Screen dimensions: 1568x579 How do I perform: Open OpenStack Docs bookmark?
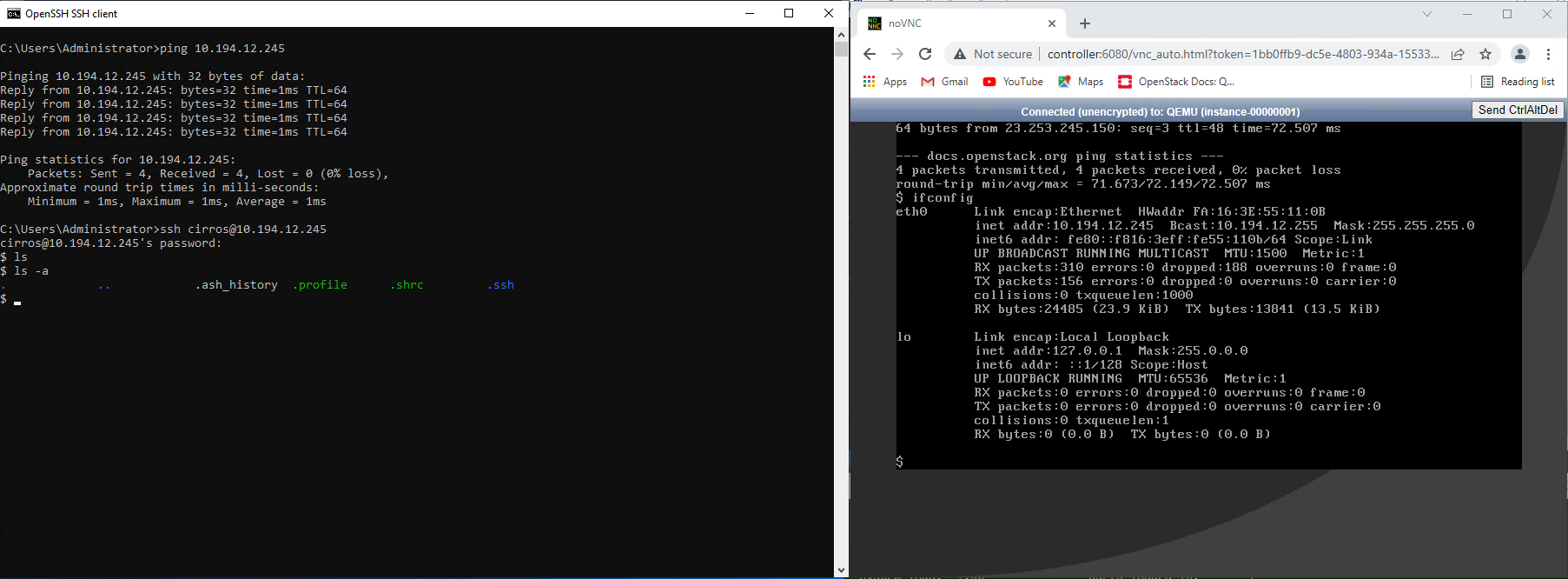(x=1176, y=82)
